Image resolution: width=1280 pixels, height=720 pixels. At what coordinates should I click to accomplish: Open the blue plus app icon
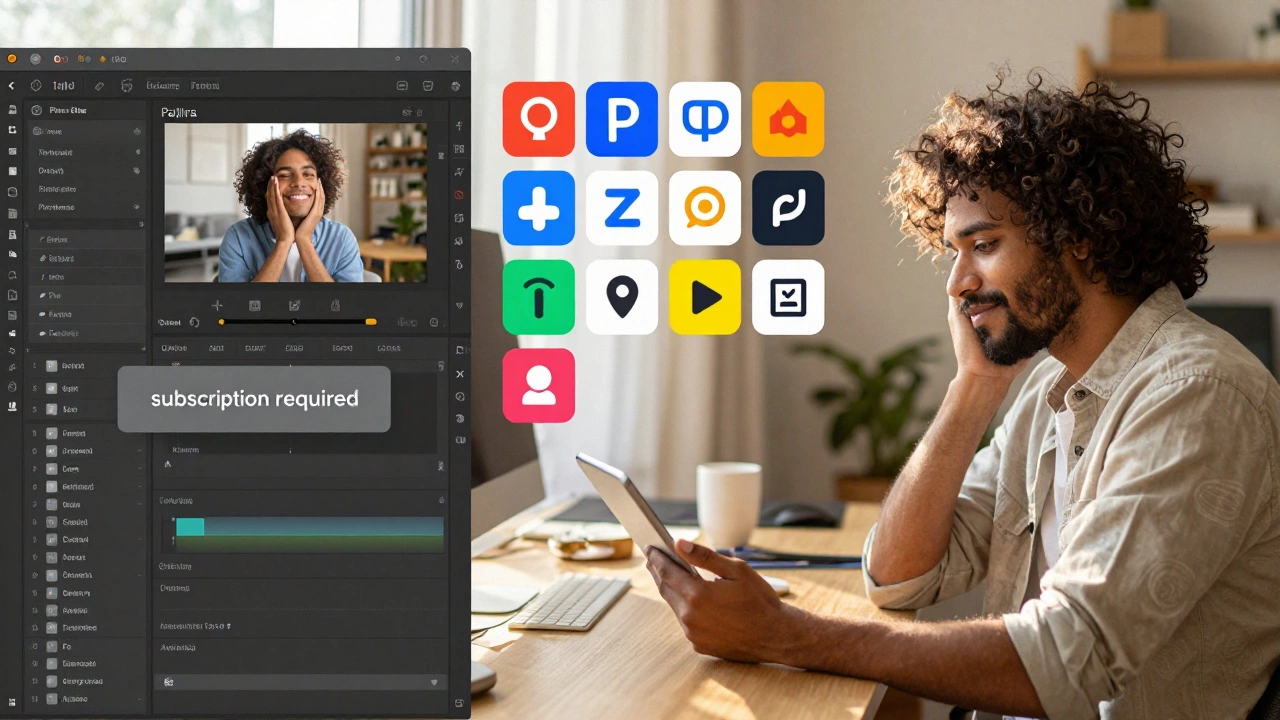[x=538, y=208]
